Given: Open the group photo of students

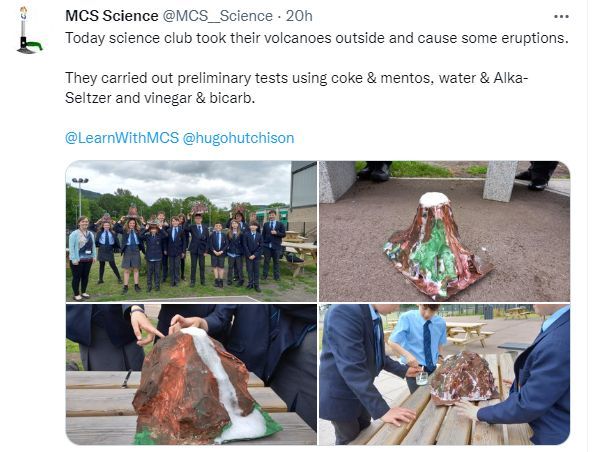Looking at the screenshot, I should 191,231.
